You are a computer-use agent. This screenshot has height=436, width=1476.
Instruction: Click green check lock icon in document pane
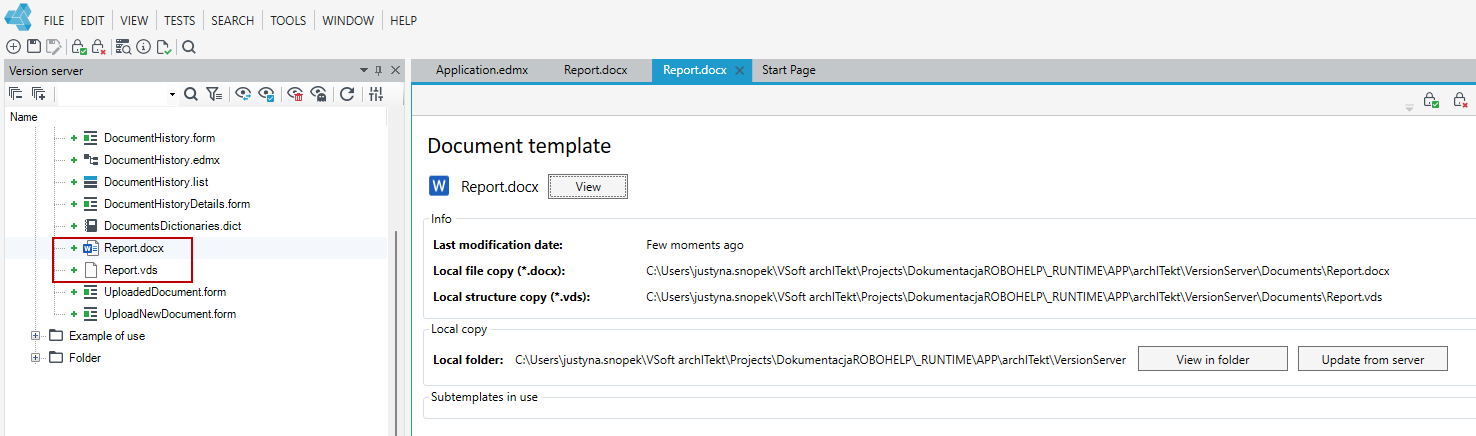pyautogui.click(x=1431, y=100)
